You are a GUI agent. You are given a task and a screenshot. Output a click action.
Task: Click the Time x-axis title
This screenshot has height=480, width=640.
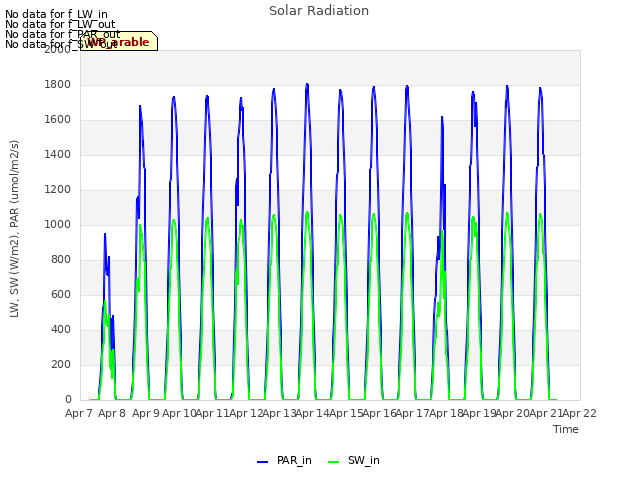coord(566,429)
